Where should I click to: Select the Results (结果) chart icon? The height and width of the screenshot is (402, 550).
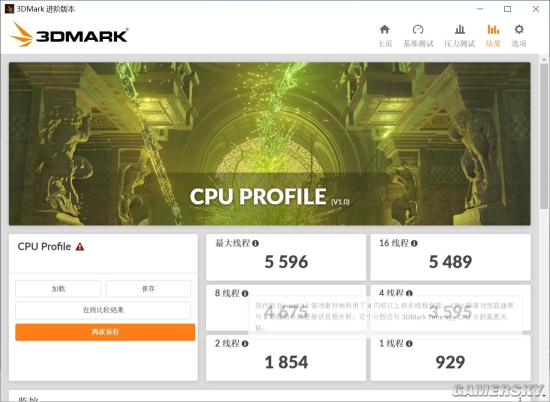[493, 29]
